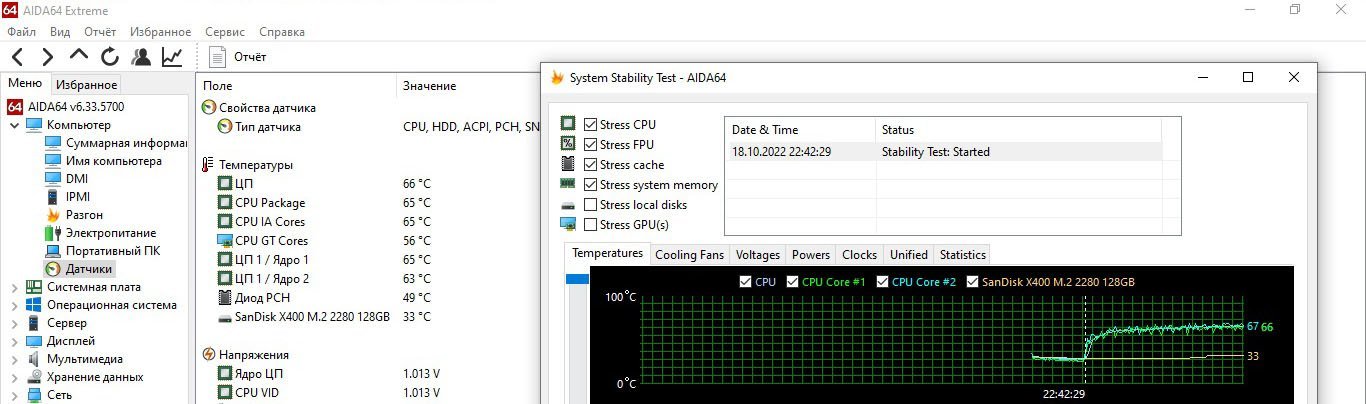Click the Значение column header
The image size is (1366, 404).
click(430, 86)
